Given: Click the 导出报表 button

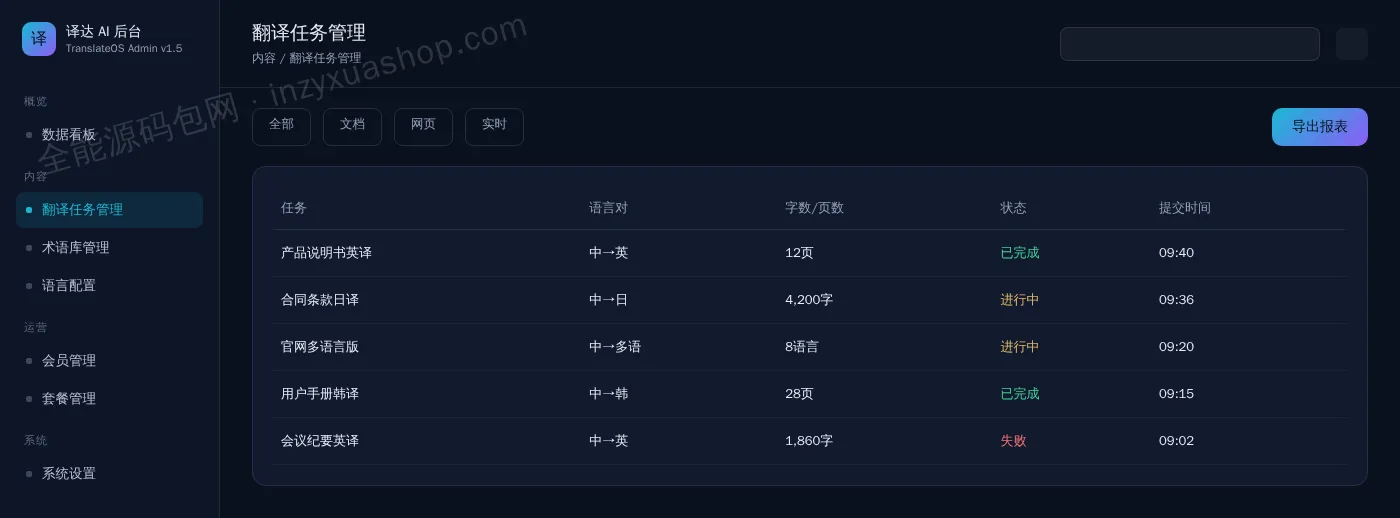Looking at the screenshot, I should coord(1320,127).
